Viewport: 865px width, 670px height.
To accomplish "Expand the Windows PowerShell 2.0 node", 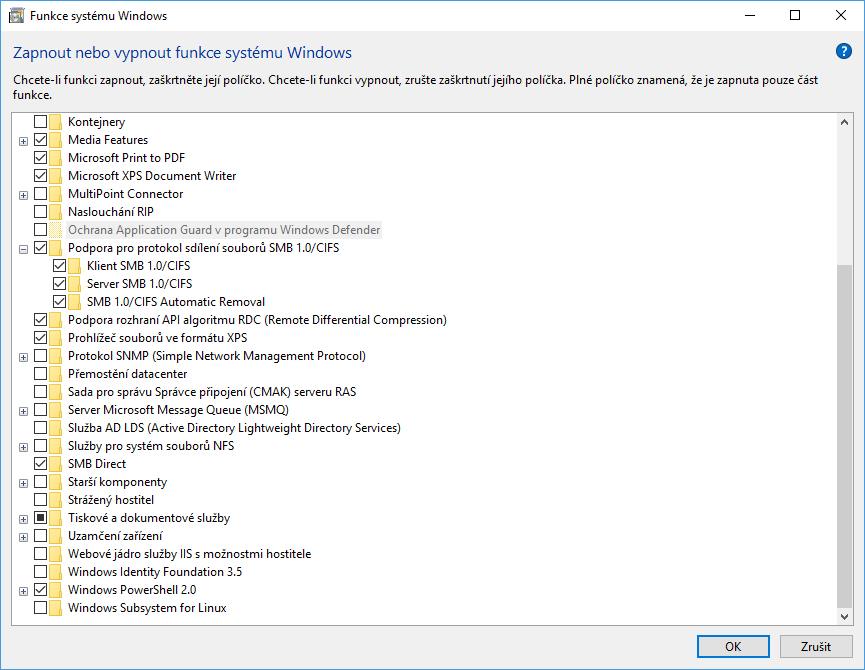I will 23,591.
